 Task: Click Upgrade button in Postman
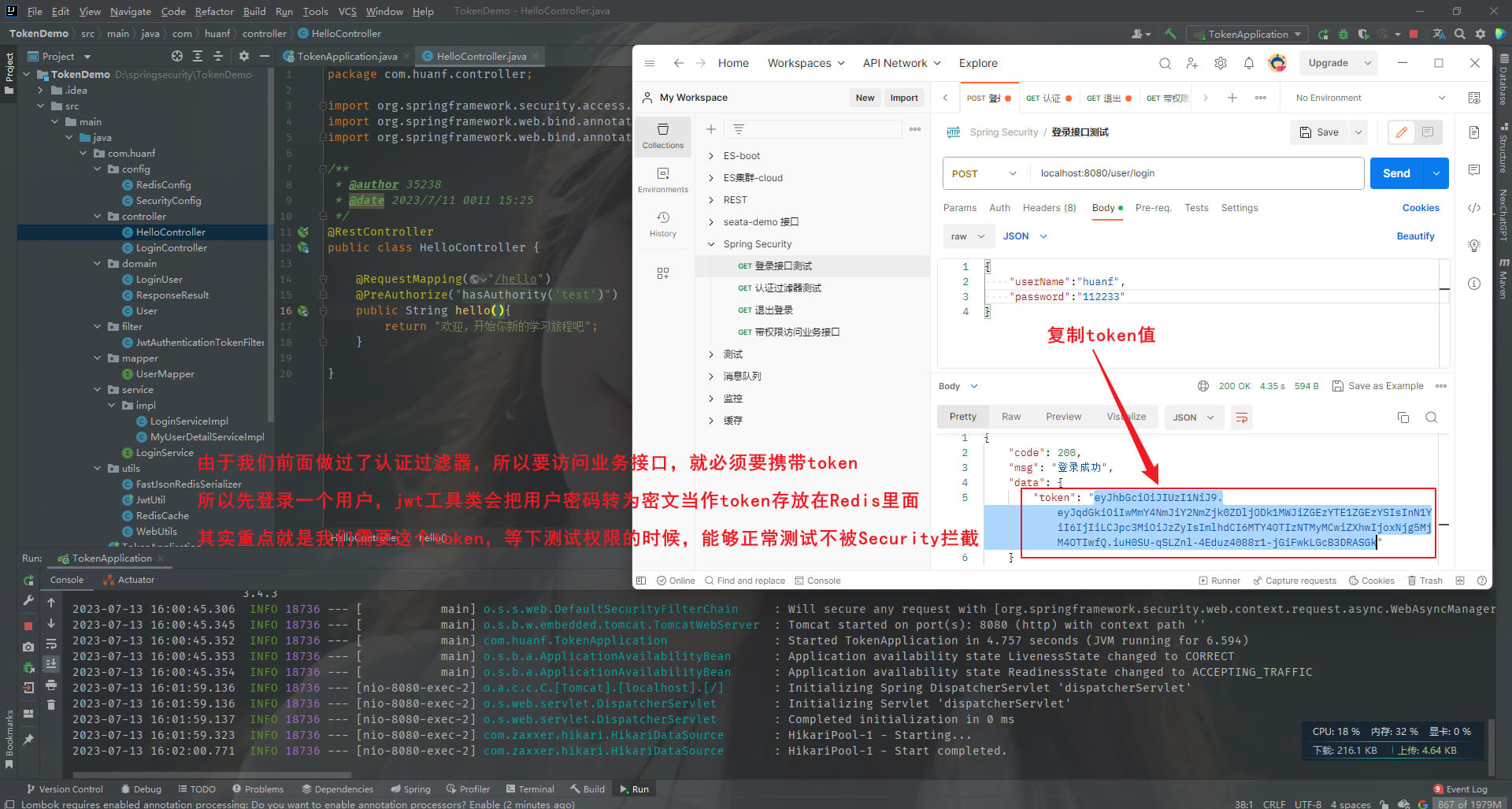click(1329, 63)
